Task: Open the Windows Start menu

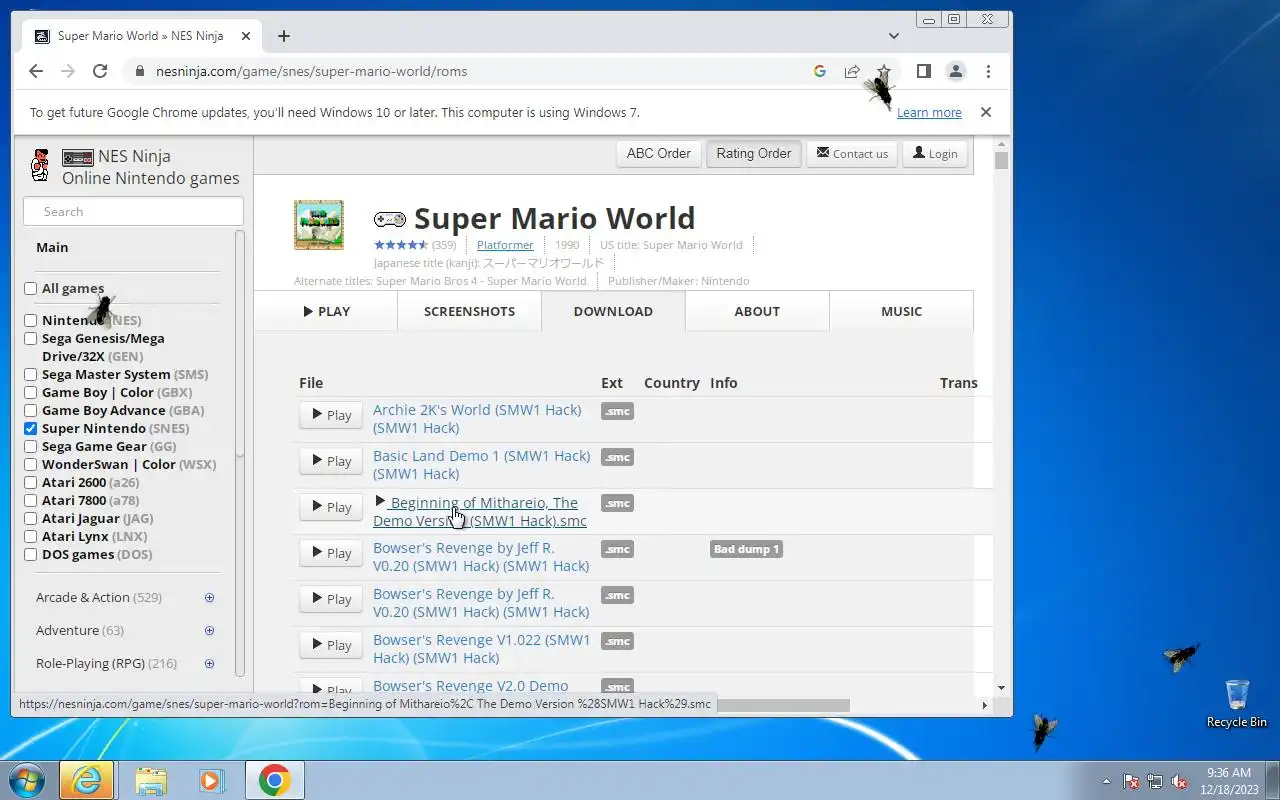Action: coord(26,780)
